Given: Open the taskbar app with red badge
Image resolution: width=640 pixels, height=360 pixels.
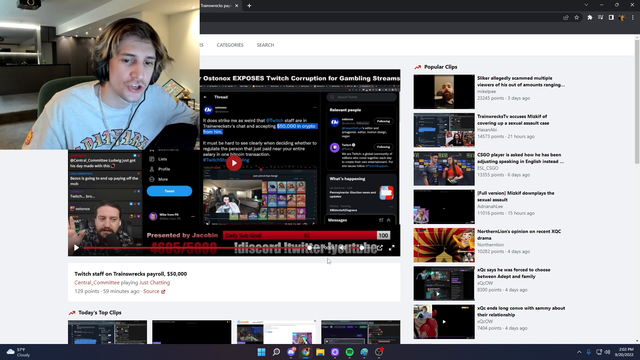Looking at the screenshot, I should point(379,352).
